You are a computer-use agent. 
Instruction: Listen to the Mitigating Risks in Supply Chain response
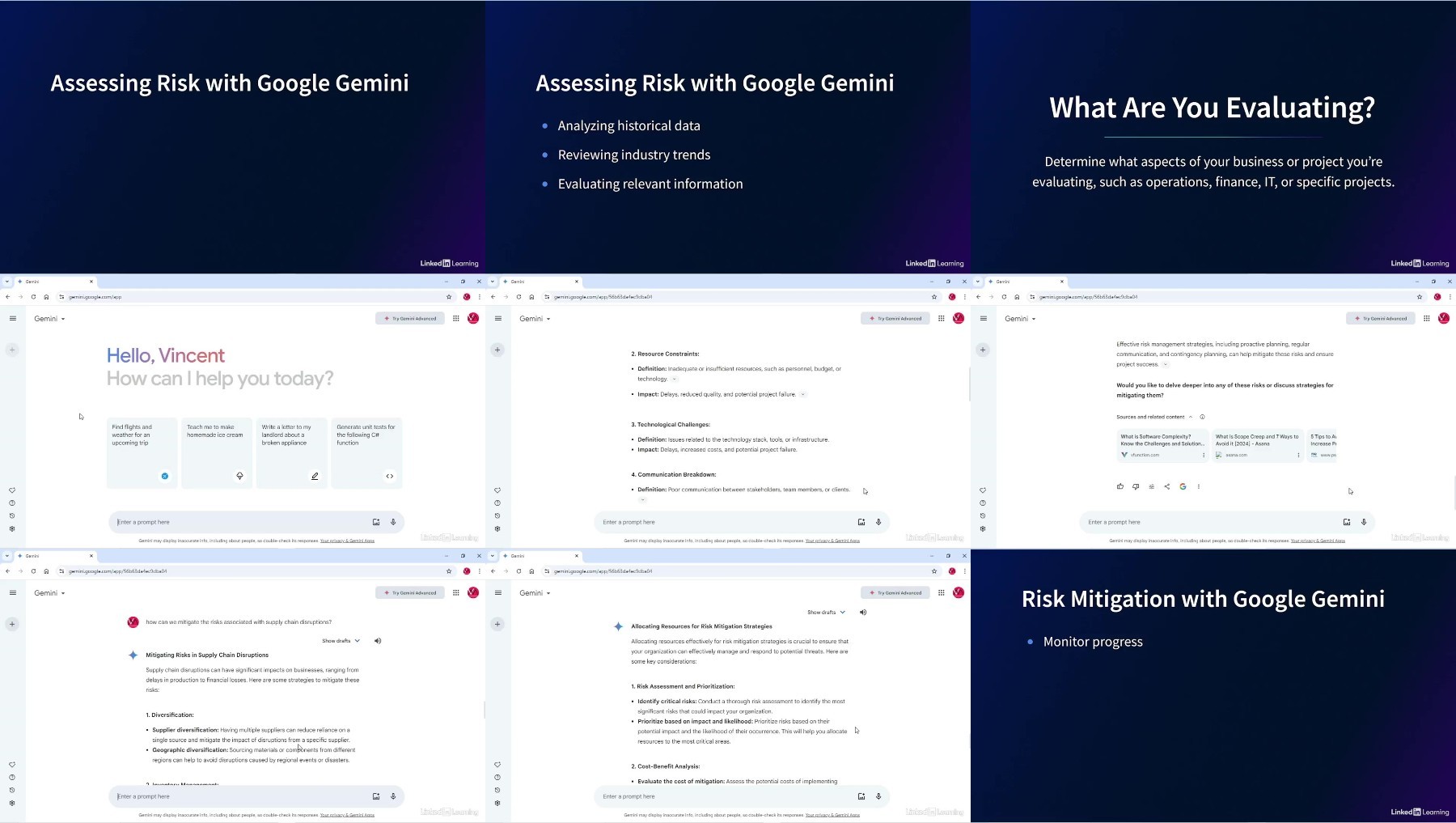point(378,641)
